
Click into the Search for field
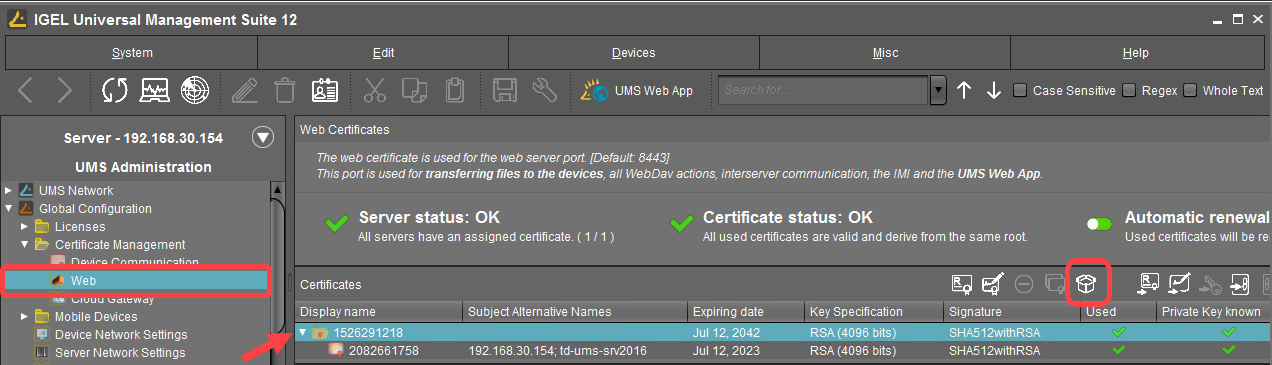(824, 90)
